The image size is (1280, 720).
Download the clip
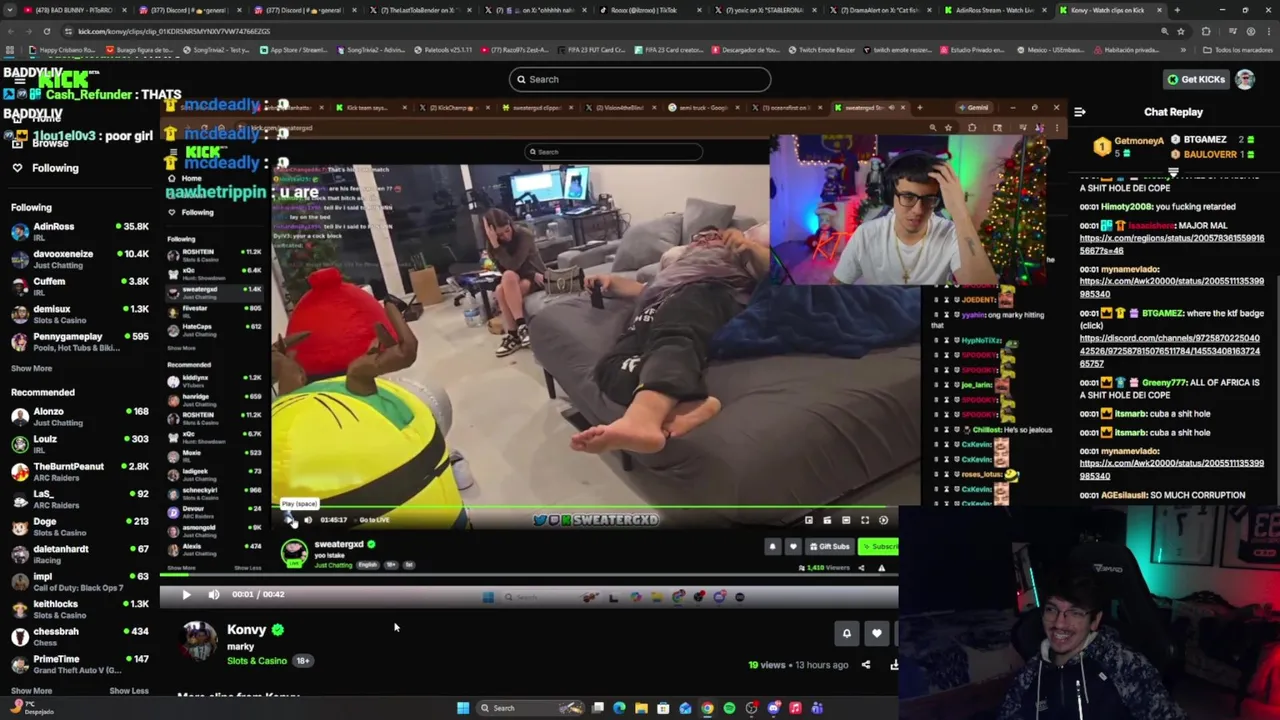pyautogui.click(x=893, y=665)
